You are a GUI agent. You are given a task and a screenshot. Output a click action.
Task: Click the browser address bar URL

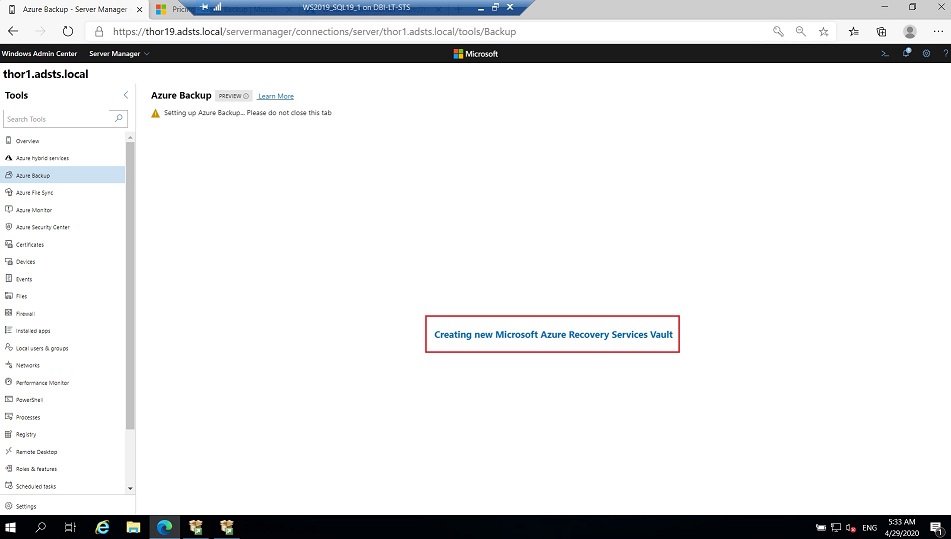point(314,32)
